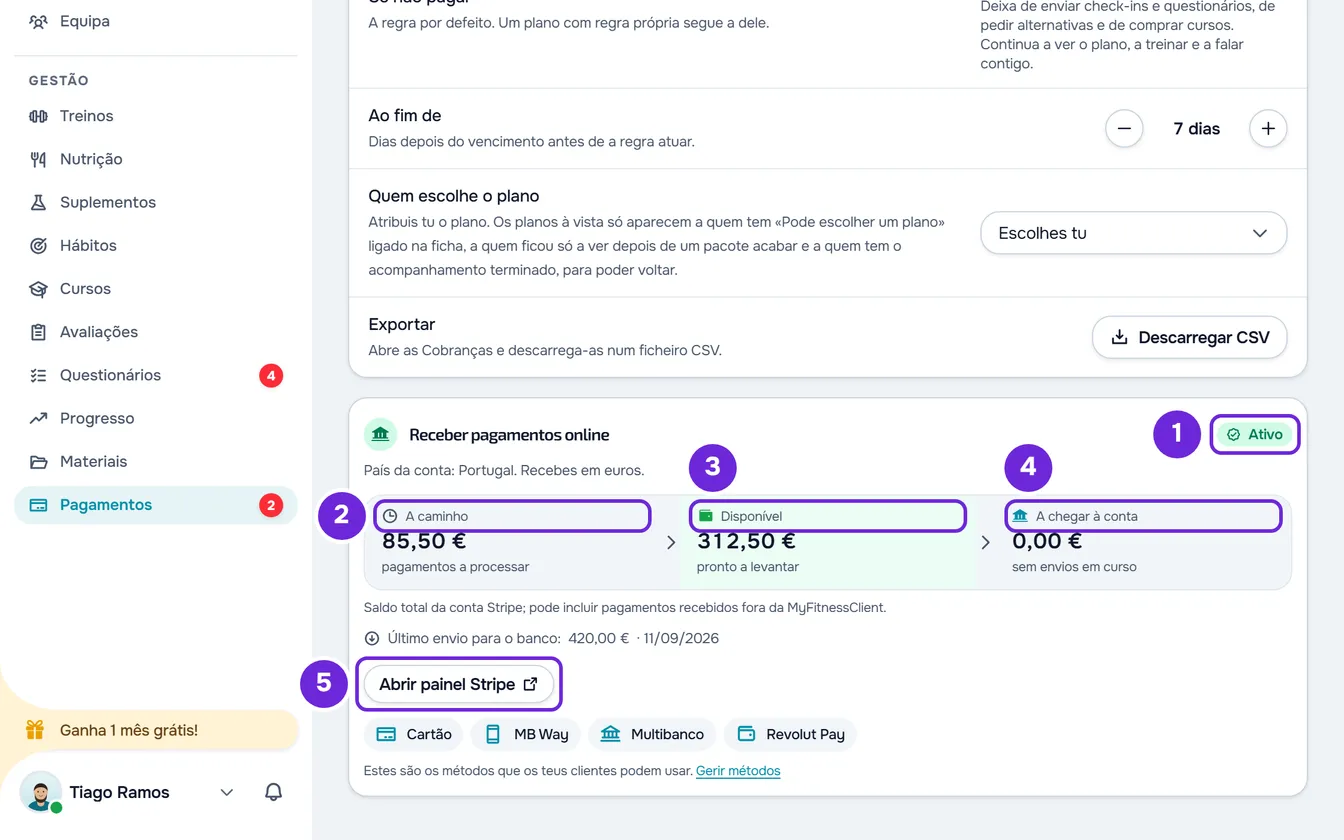Increase days with the plus button
This screenshot has height=840, width=1344.
[1268, 128]
